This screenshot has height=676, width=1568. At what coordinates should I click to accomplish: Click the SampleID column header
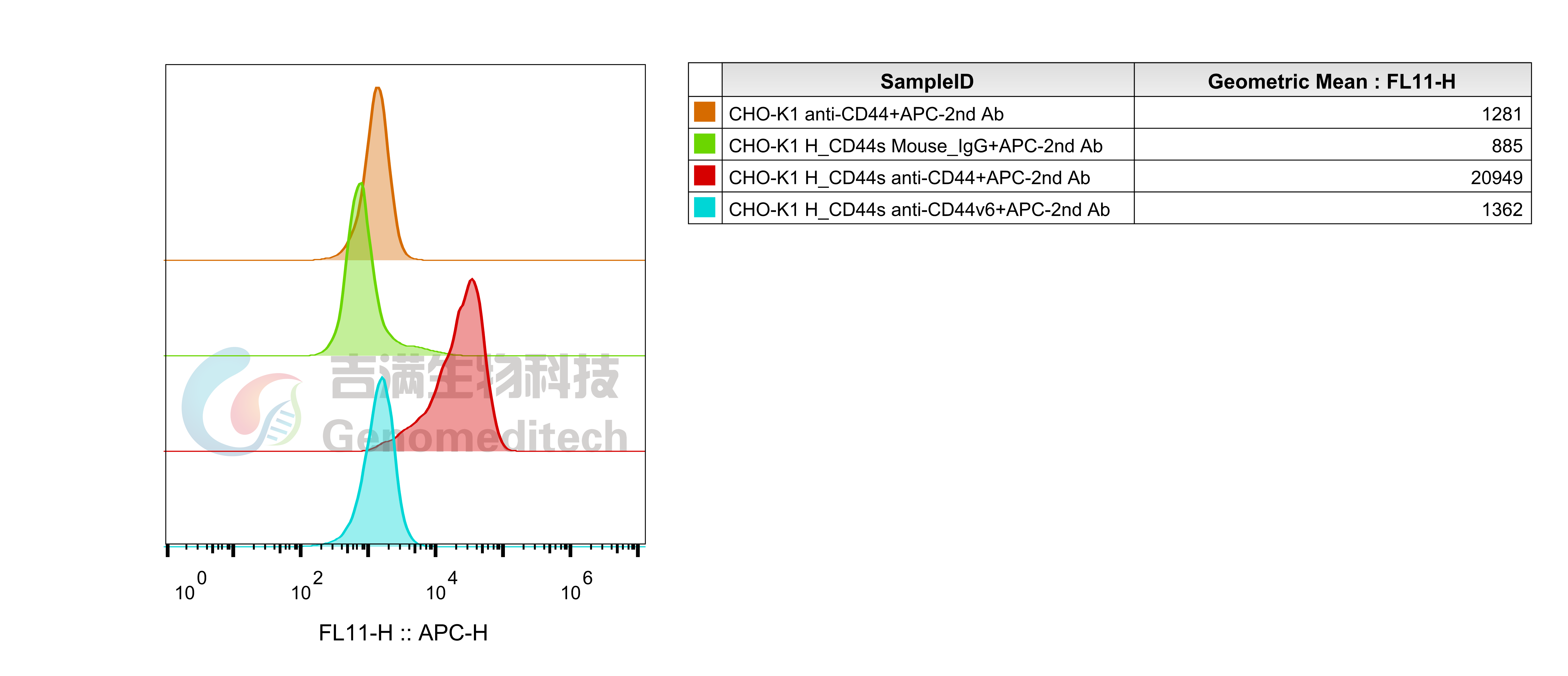pos(927,81)
